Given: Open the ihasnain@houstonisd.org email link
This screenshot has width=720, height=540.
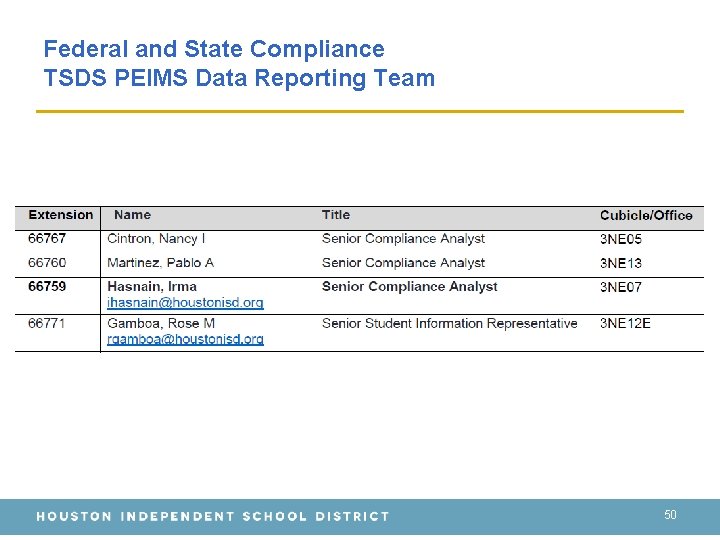Looking at the screenshot, I should pos(185,302).
